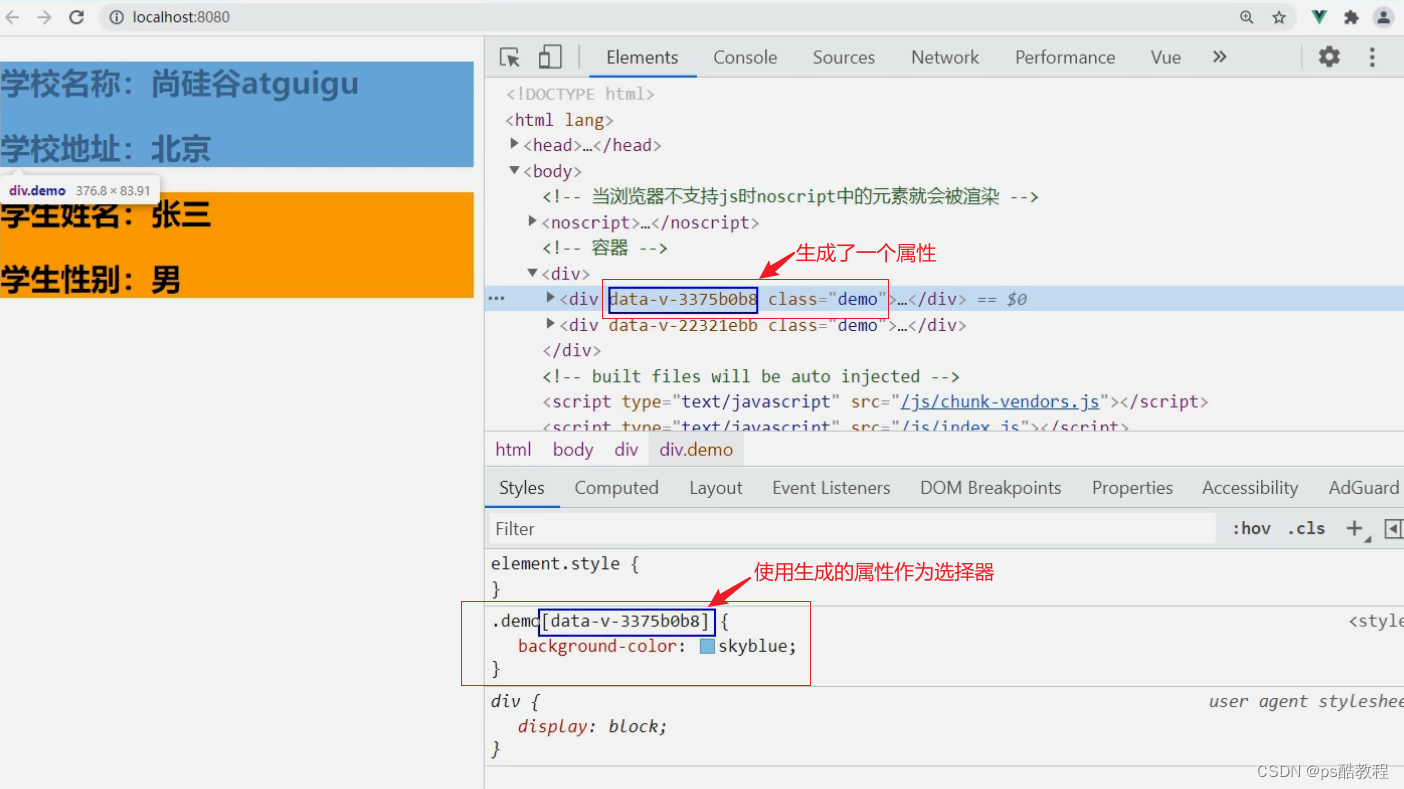Image resolution: width=1404 pixels, height=789 pixels.
Task: Toggle .cls element classes panel
Action: 1306,528
